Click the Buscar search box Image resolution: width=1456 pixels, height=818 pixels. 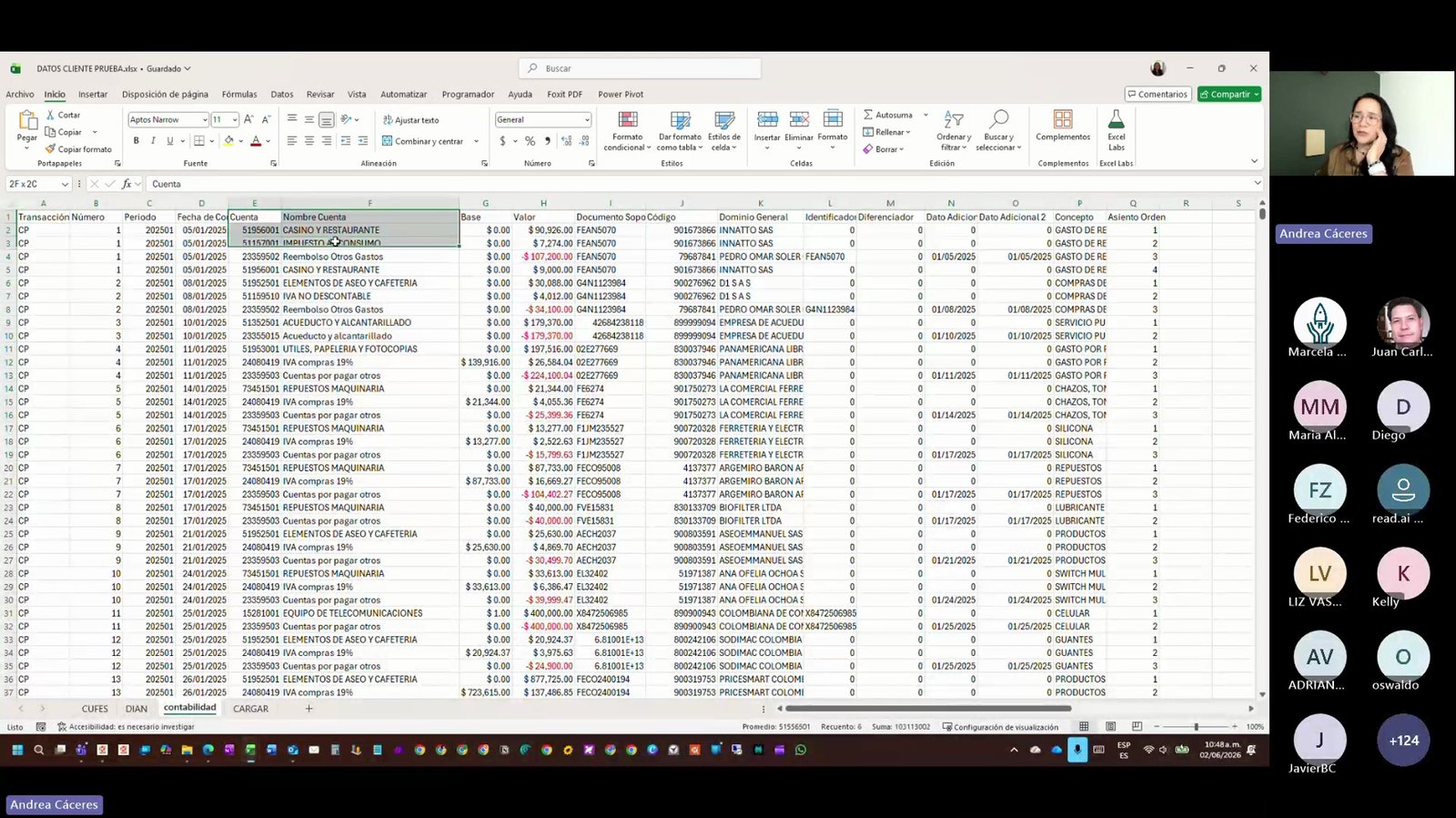click(x=640, y=68)
